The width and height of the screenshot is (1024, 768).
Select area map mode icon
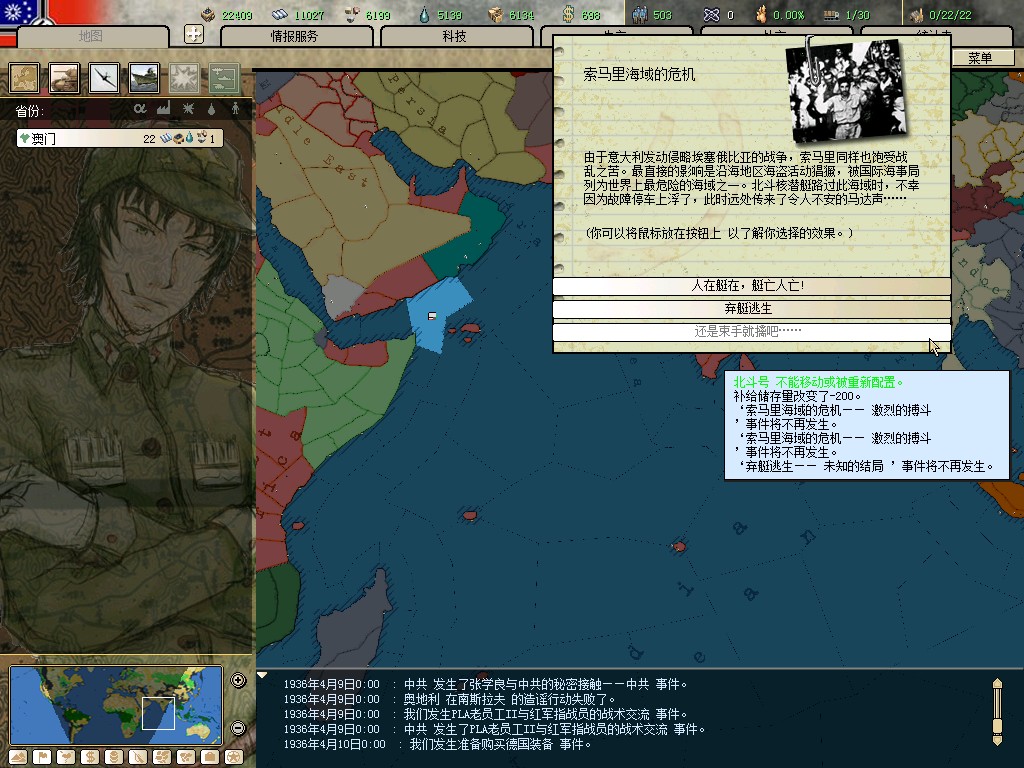pos(186,758)
